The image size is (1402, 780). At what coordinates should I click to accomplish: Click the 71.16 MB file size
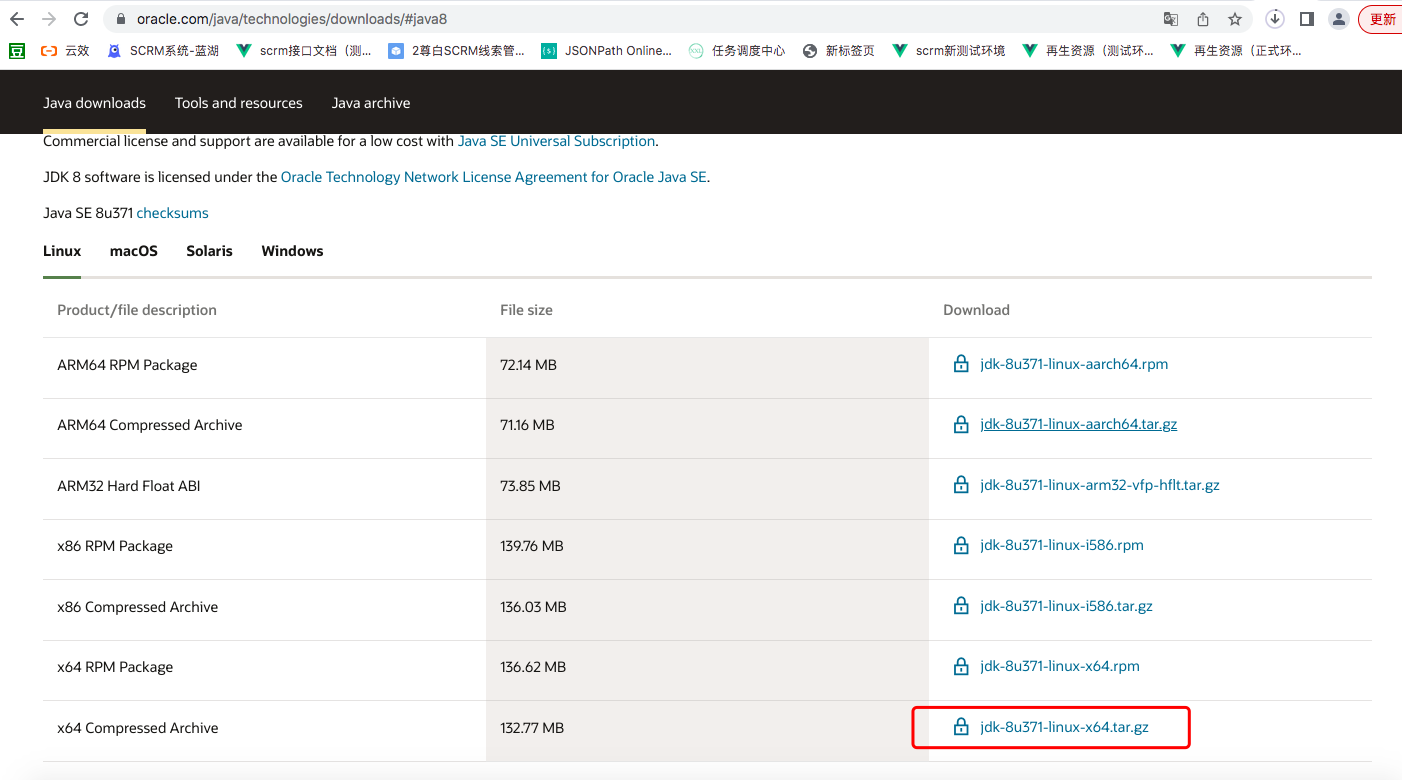point(527,425)
